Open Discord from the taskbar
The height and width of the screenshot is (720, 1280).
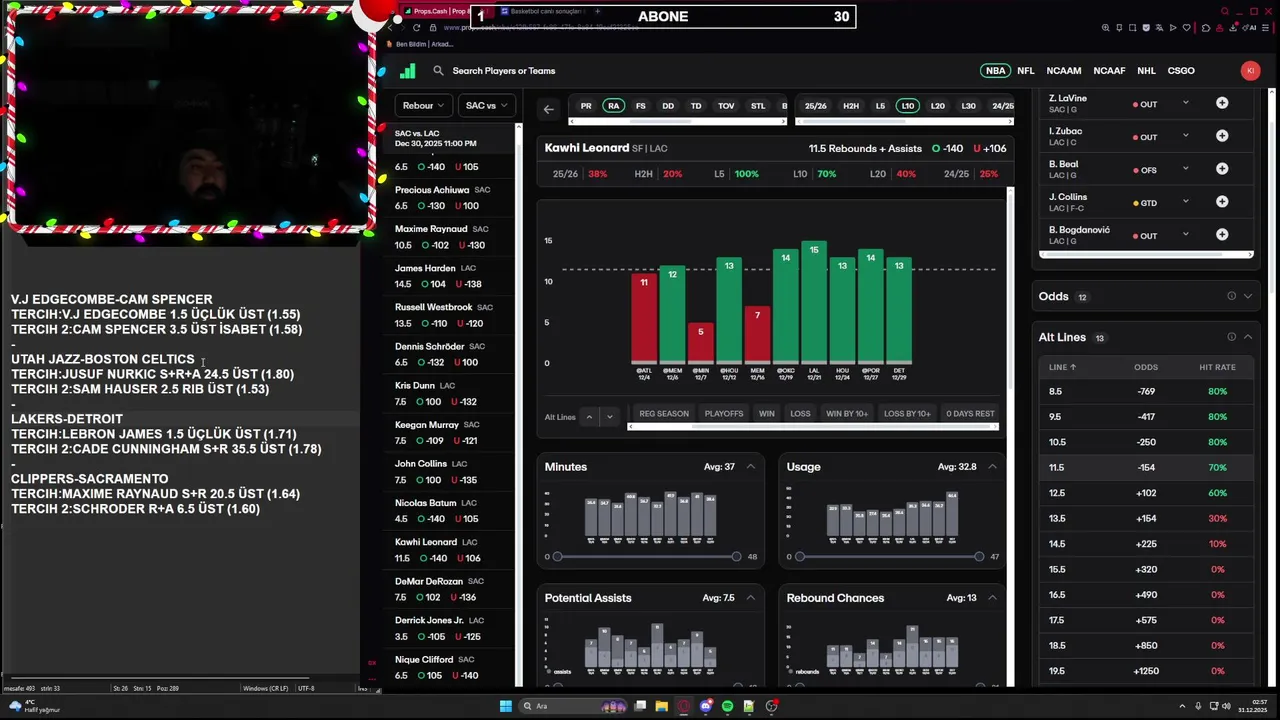tap(705, 706)
